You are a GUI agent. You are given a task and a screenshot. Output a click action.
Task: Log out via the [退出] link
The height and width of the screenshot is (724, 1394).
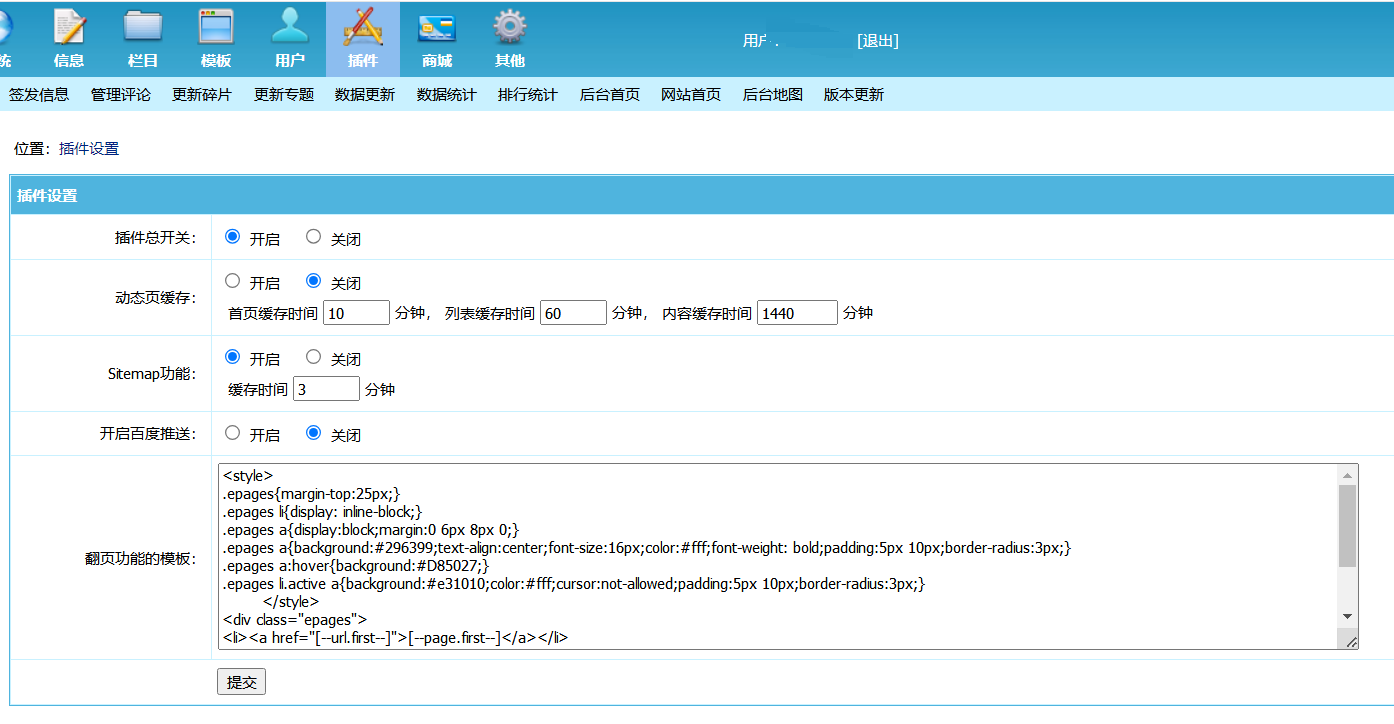pos(878,41)
